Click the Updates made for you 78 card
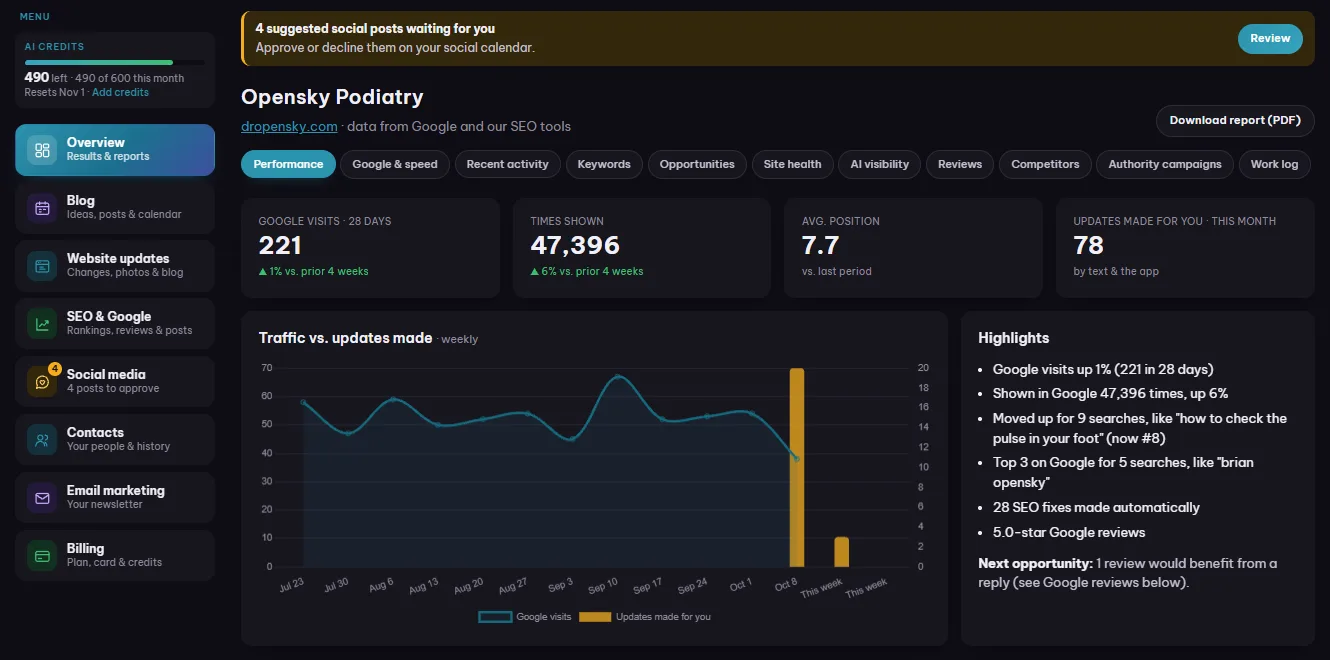The height and width of the screenshot is (660, 1330). click(1185, 247)
